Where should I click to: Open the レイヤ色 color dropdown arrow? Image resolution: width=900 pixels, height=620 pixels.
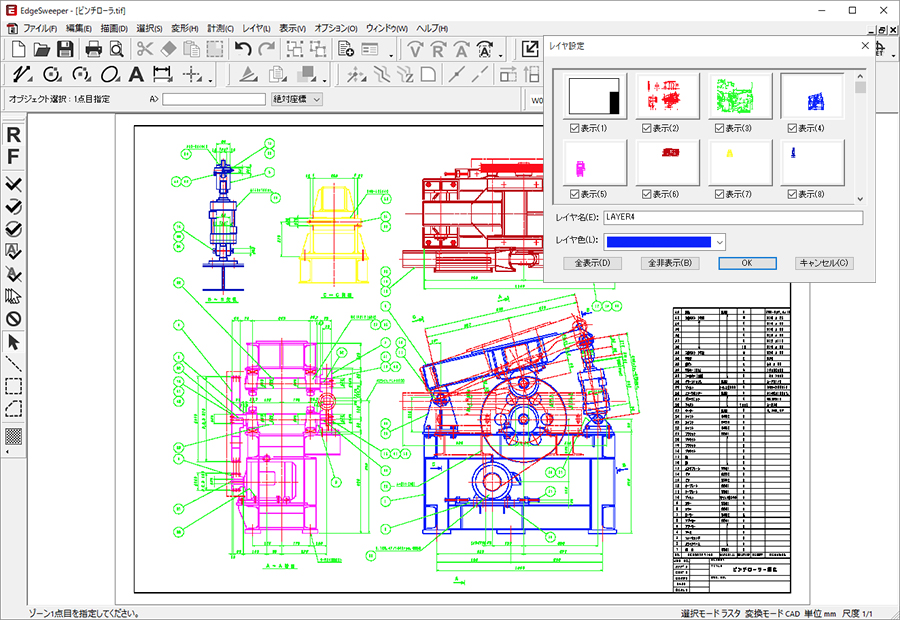[x=718, y=241]
